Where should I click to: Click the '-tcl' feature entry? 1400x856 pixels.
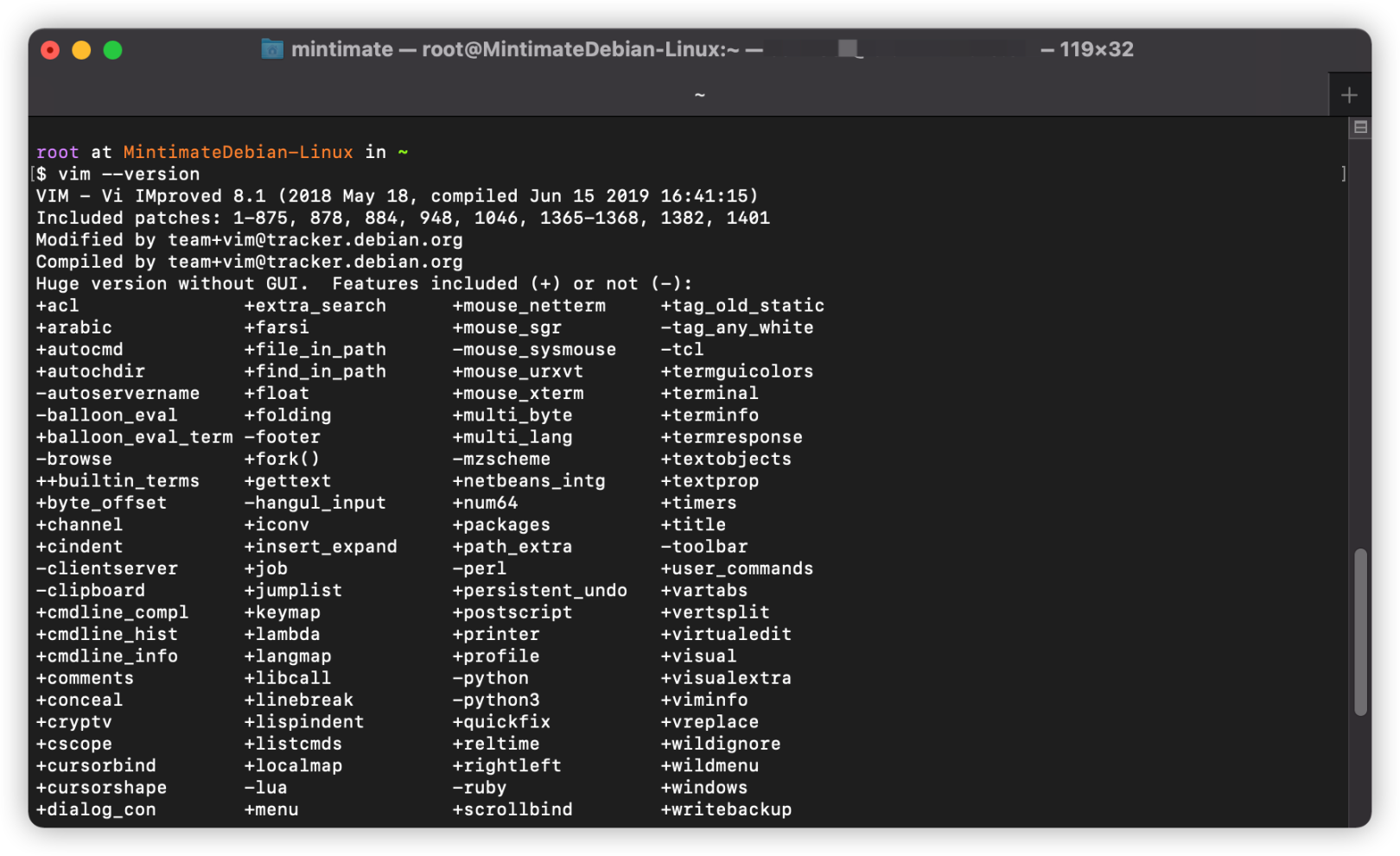pos(683,349)
